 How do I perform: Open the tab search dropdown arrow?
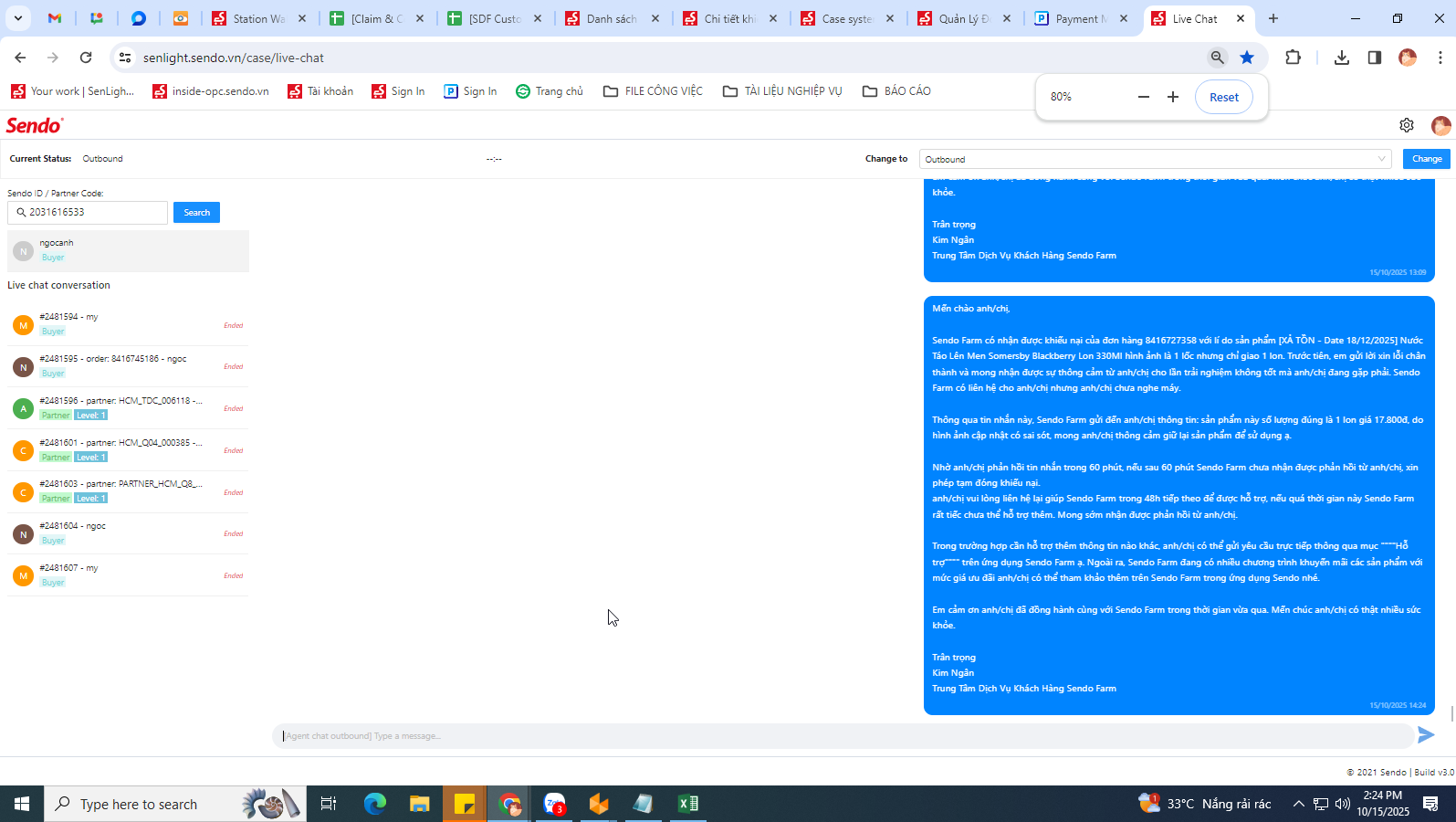[17, 18]
